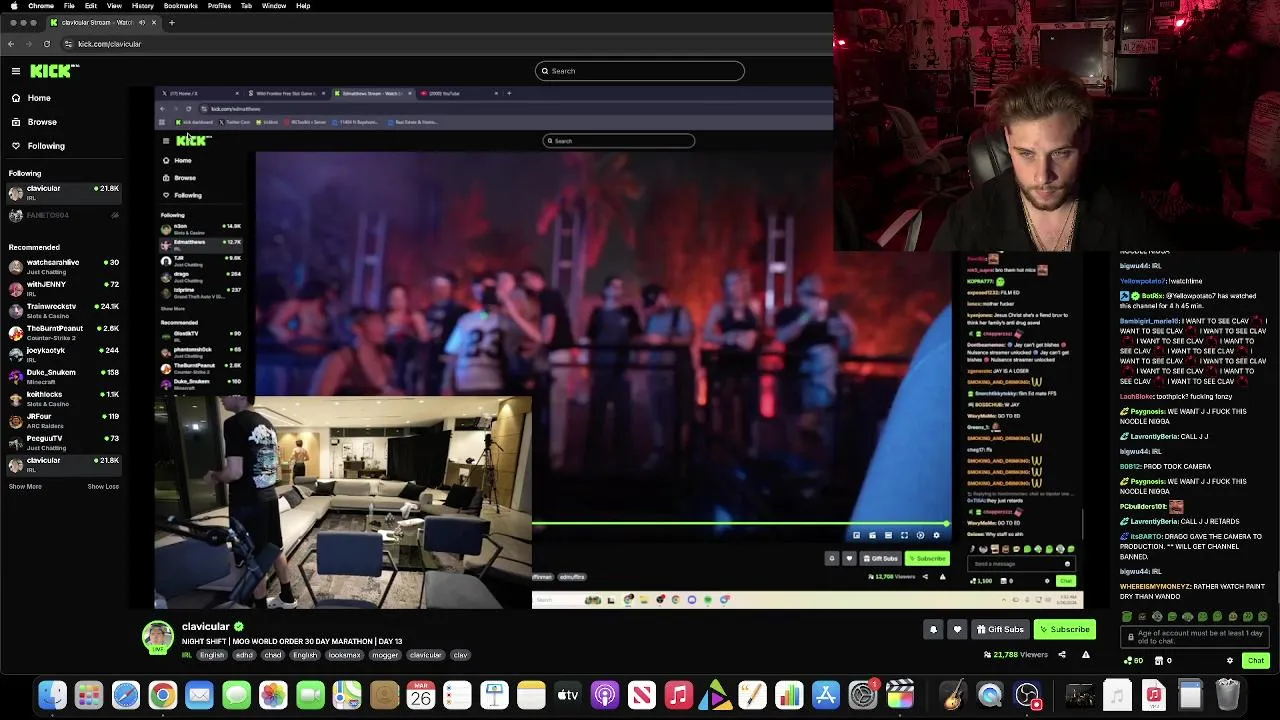Open Google Chrome from the Dock

point(162,694)
